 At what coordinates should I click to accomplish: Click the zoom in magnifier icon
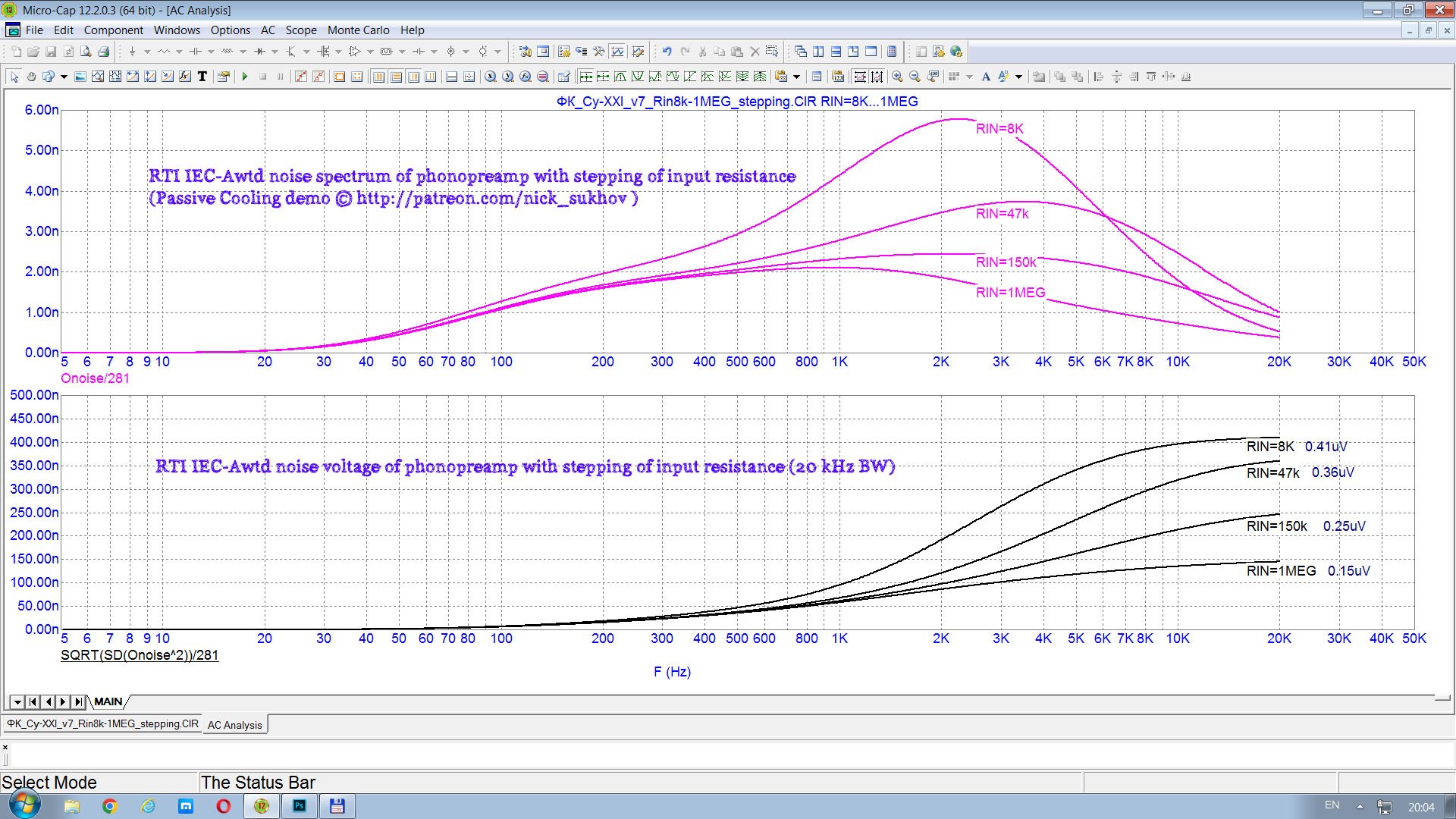[897, 77]
